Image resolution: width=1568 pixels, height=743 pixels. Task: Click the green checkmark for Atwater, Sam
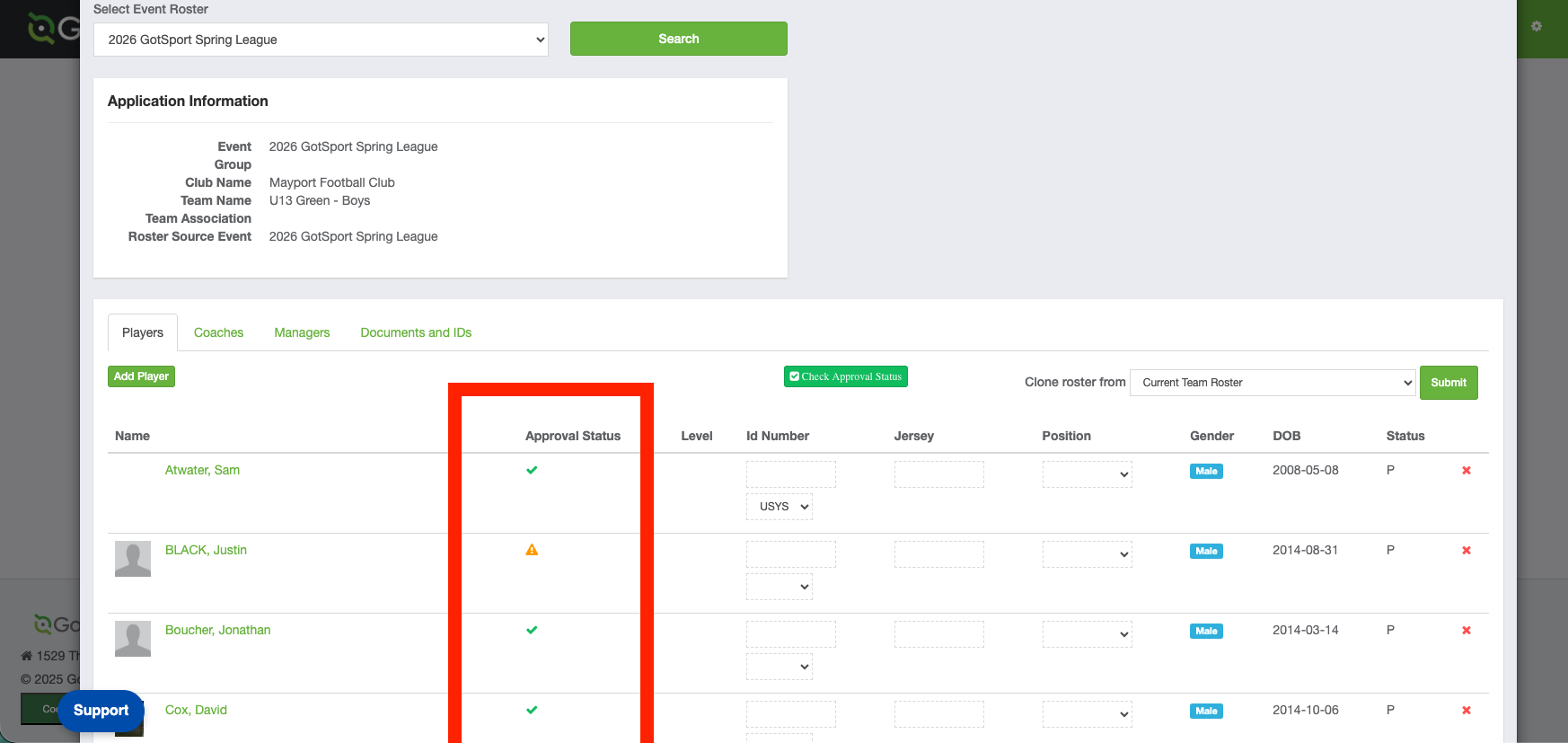(x=532, y=470)
